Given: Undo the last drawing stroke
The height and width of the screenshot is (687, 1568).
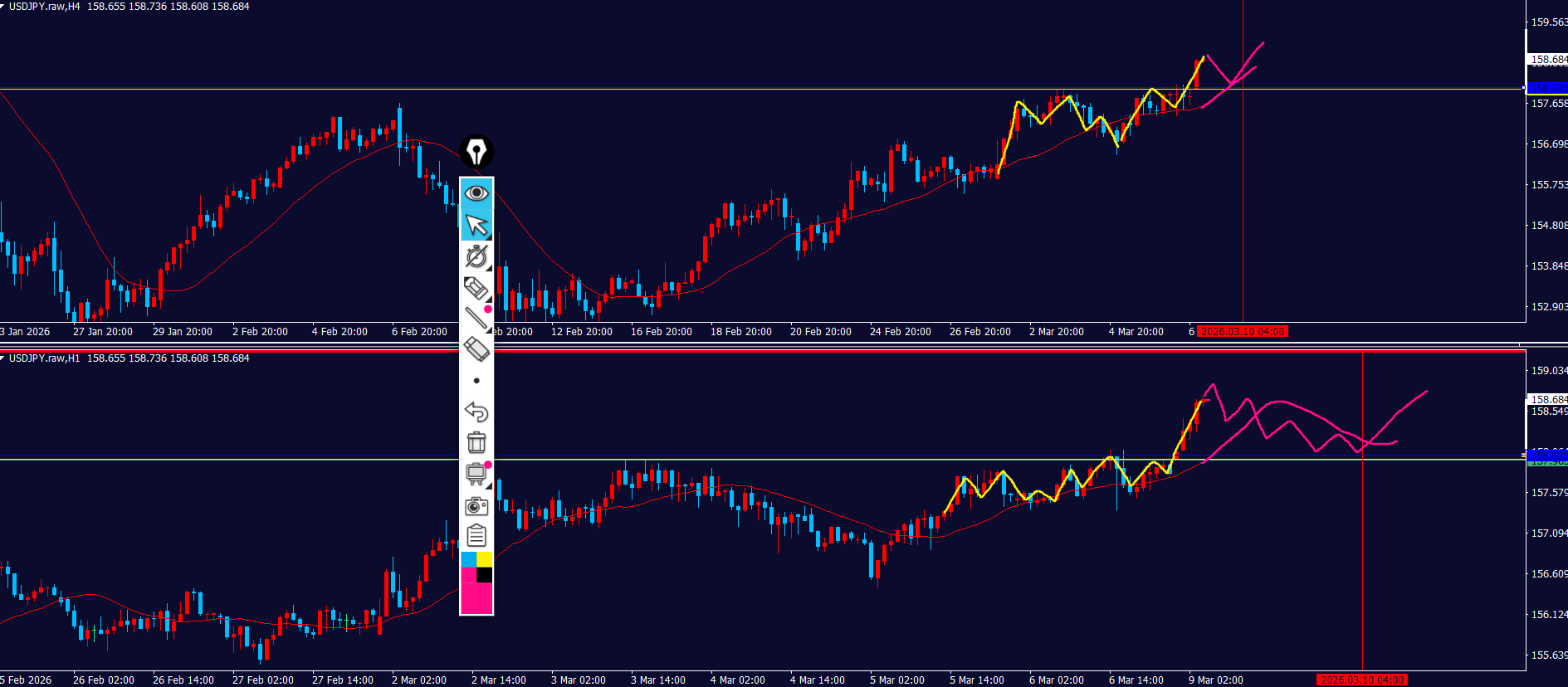Looking at the screenshot, I should pos(476,412).
